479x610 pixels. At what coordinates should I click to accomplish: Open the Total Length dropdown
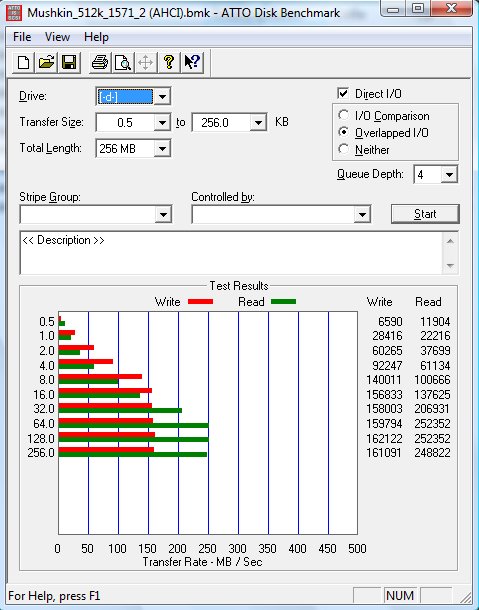pos(162,149)
